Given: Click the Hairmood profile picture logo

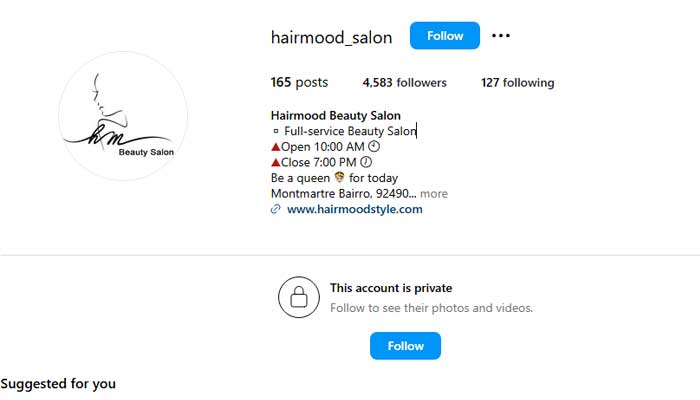Looking at the screenshot, I should coord(123,116).
